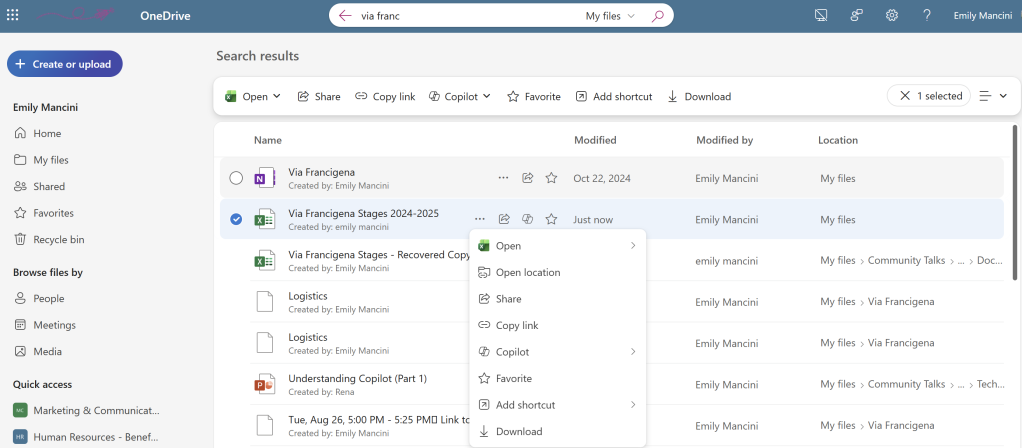Screen dimensions: 1022x448
Task: Click the network connections icon in header
Action: click(856, 15)
